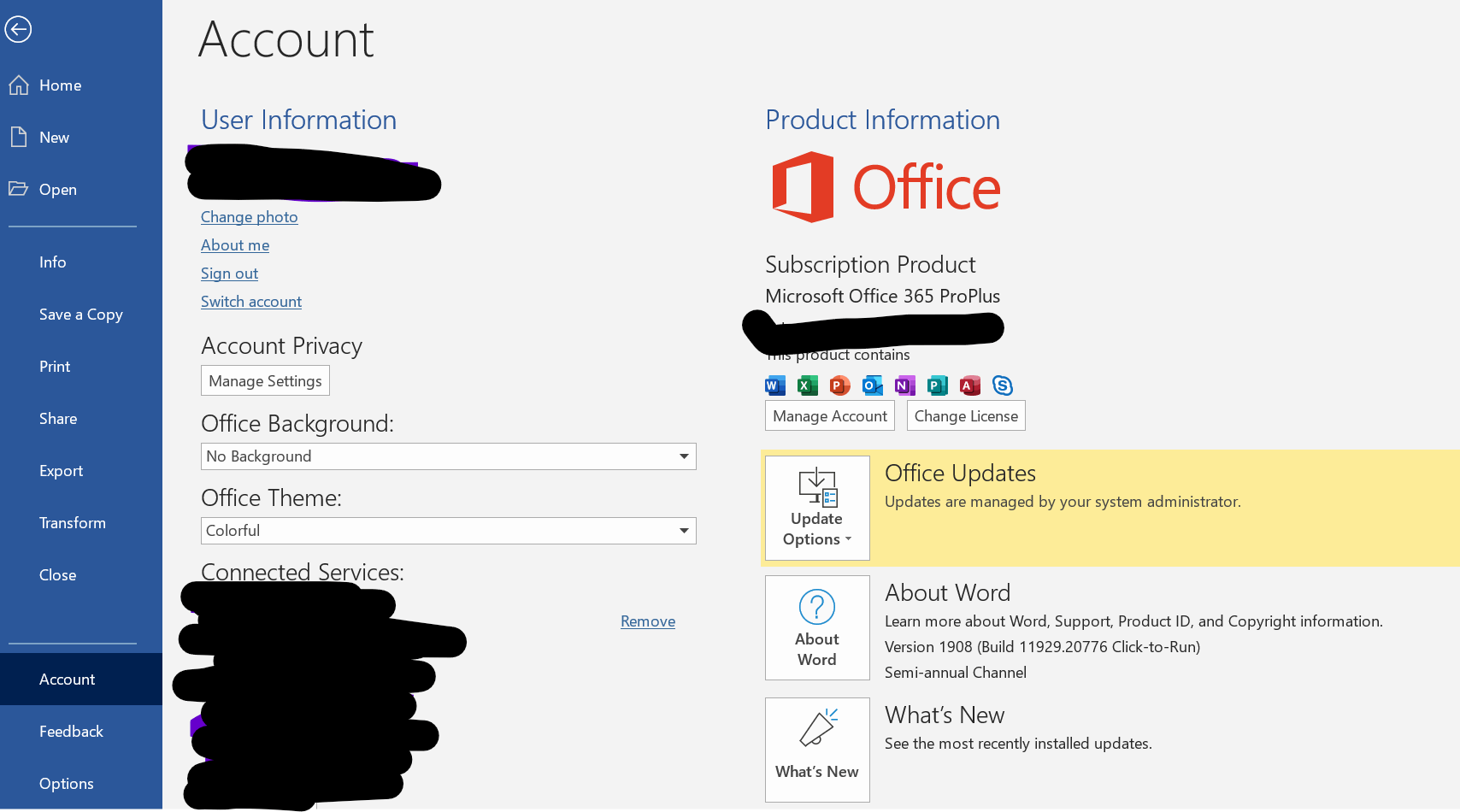
Task: Click the 'Semi-annual Channel' text
Action: coord(956,673)
